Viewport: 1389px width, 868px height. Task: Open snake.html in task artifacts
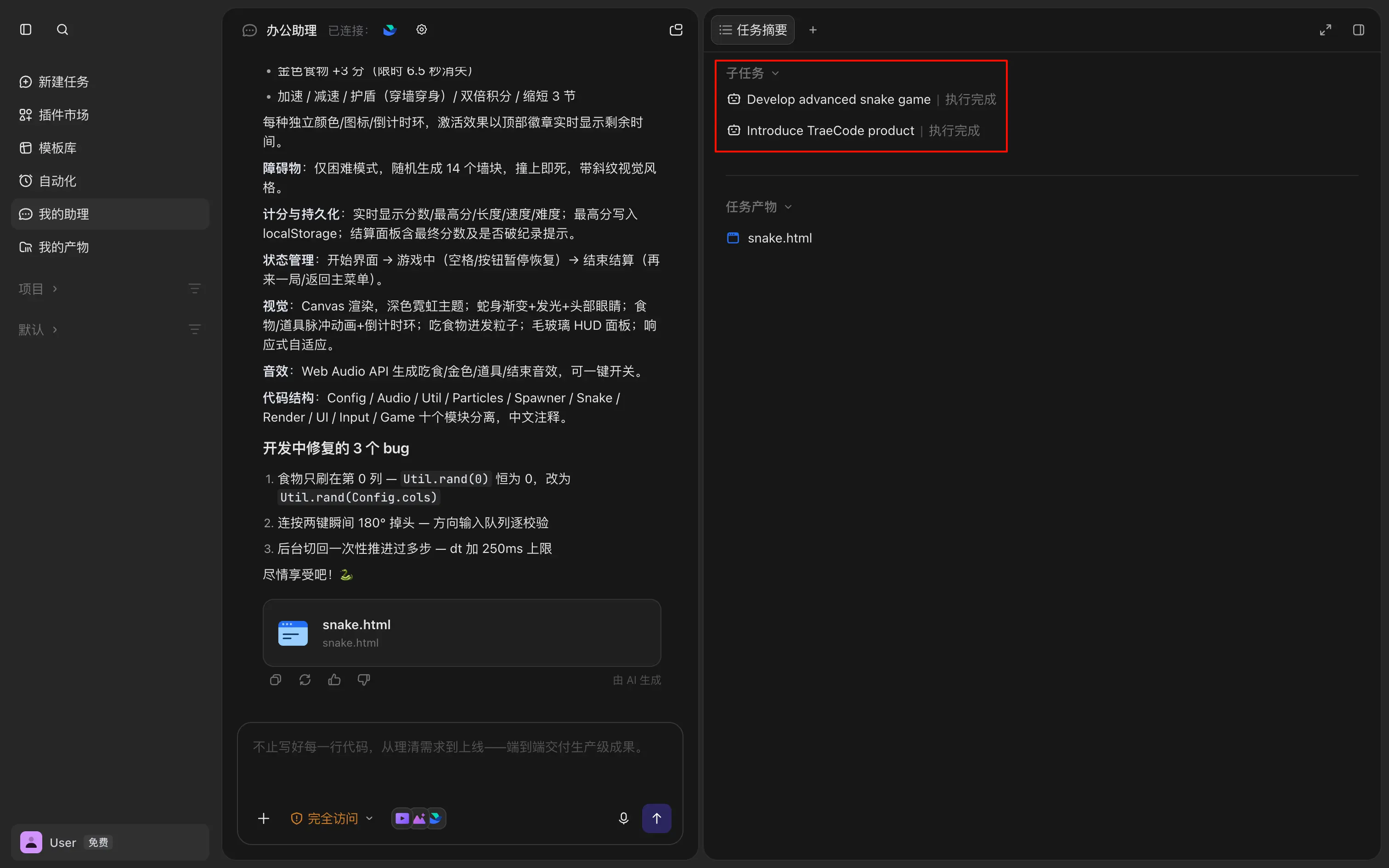769,238
